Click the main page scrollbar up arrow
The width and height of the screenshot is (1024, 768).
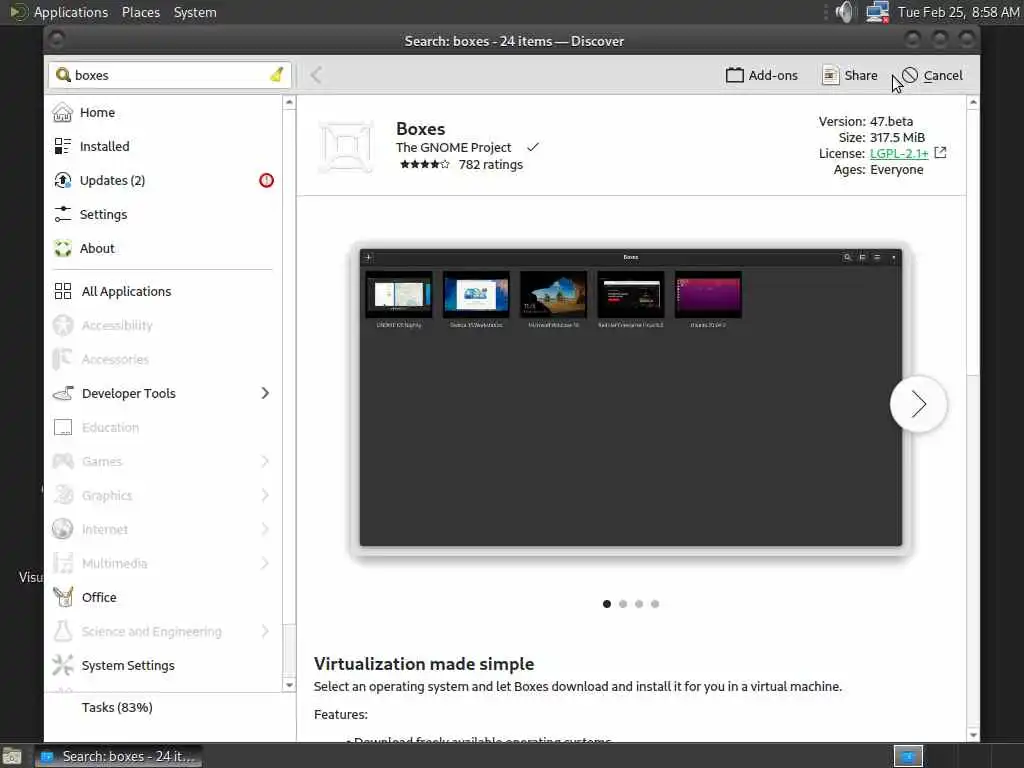(x=973, y=103)
